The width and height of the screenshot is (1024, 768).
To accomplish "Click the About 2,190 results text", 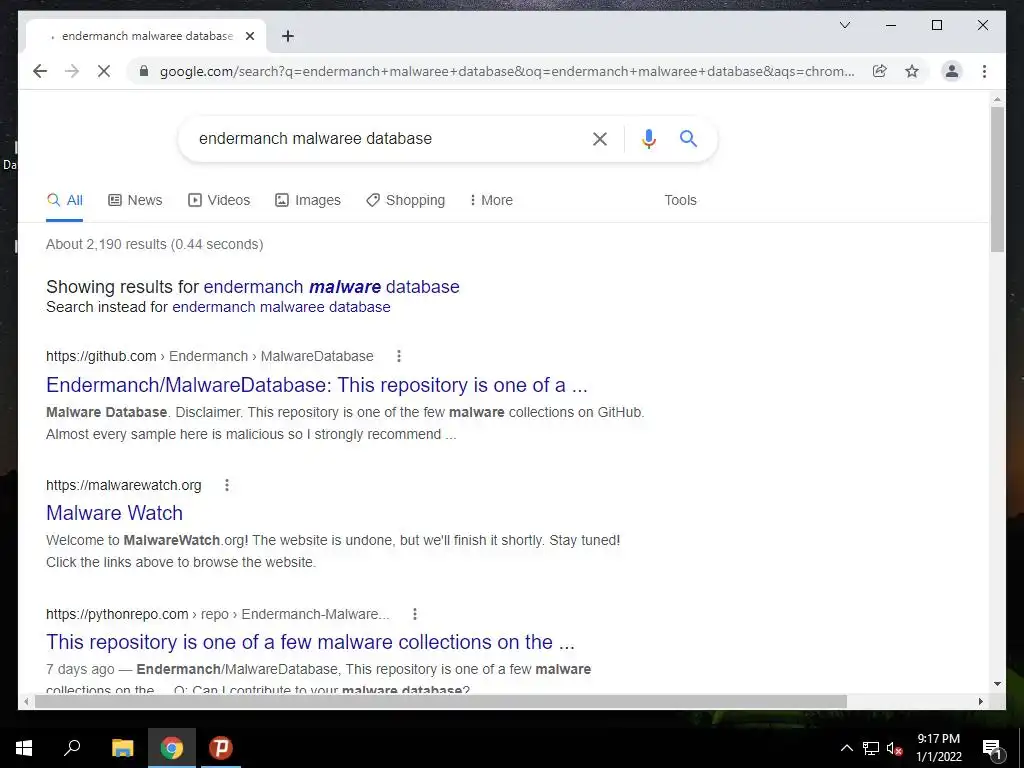I will coord(155,244).
